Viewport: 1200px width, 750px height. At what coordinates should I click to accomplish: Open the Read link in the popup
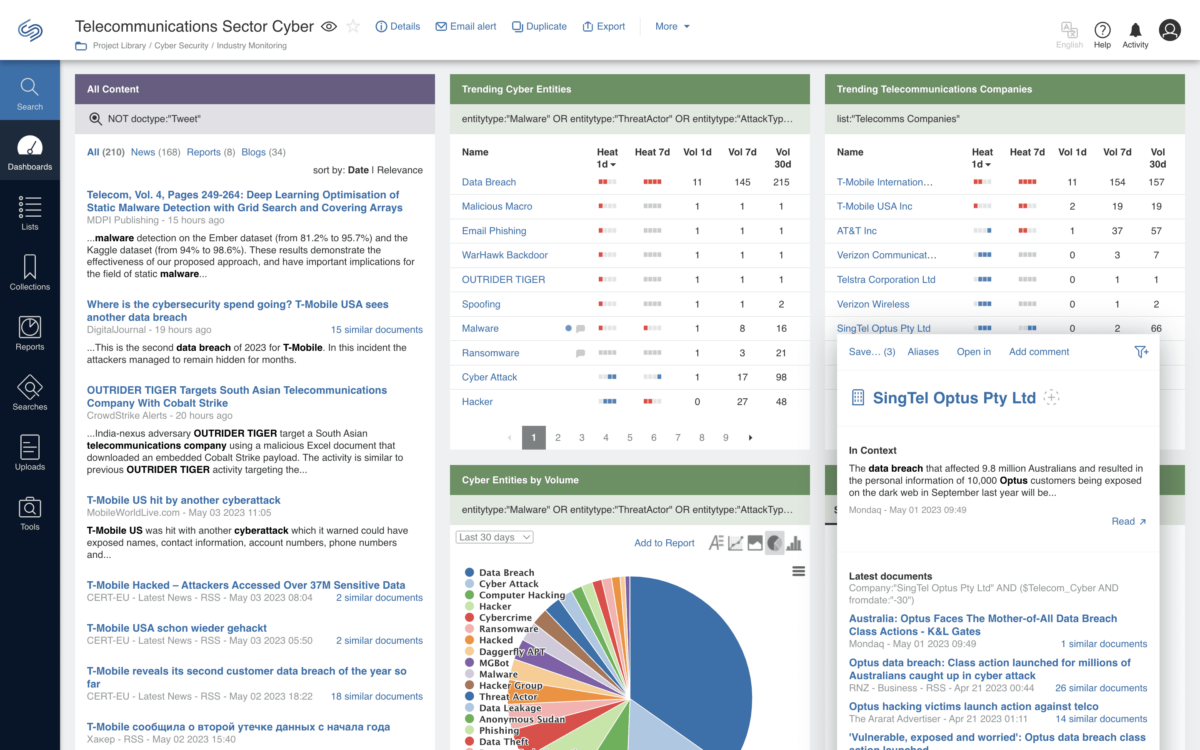(x=1129, y=521)
